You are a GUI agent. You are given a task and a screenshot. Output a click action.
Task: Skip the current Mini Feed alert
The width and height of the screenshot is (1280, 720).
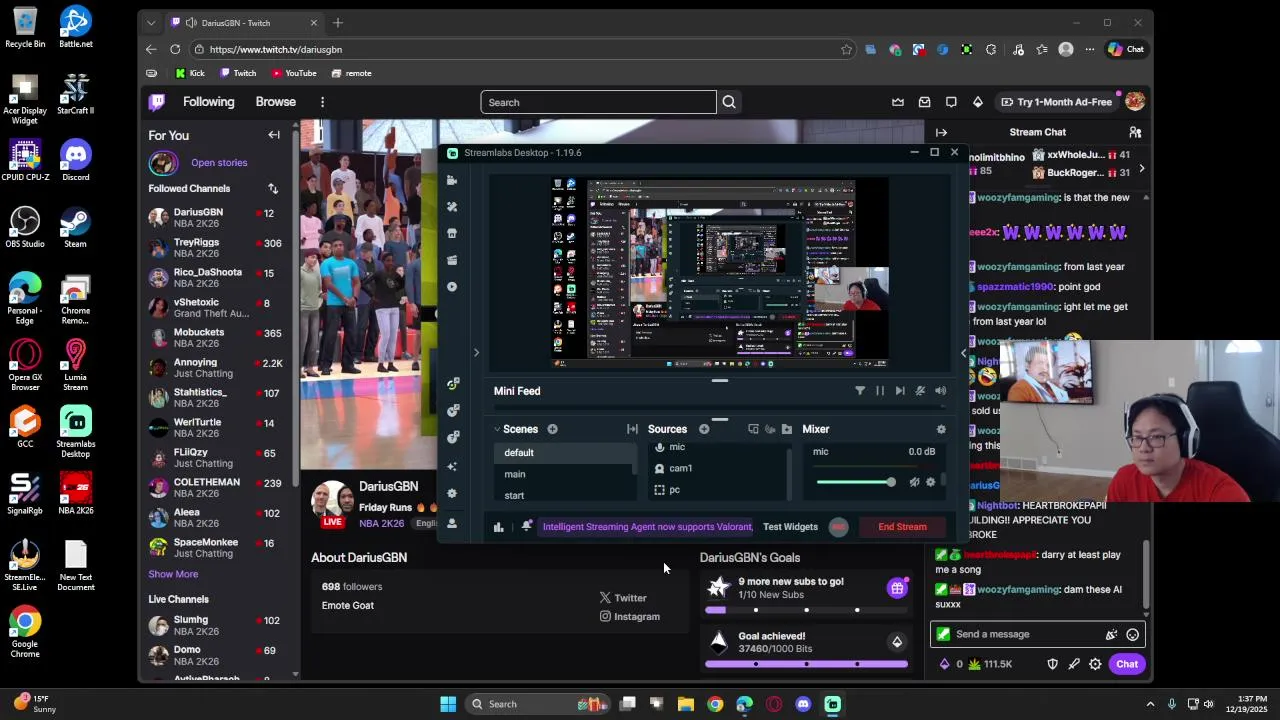(900, 391)
